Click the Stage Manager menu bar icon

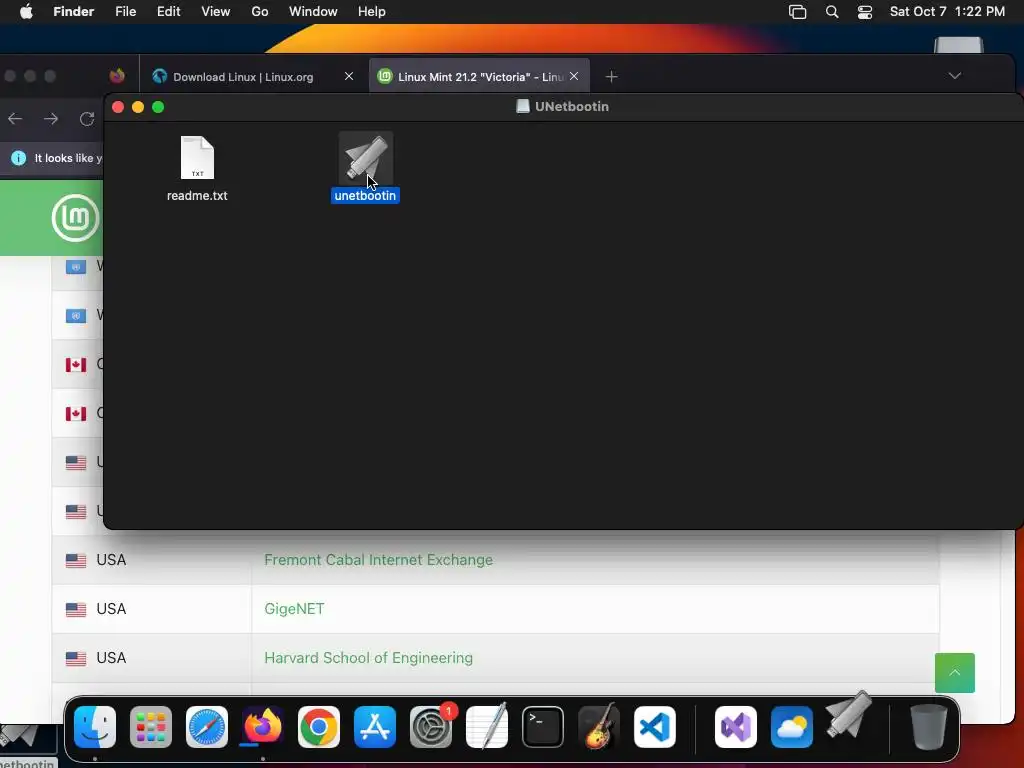click(x=797, y=12)
